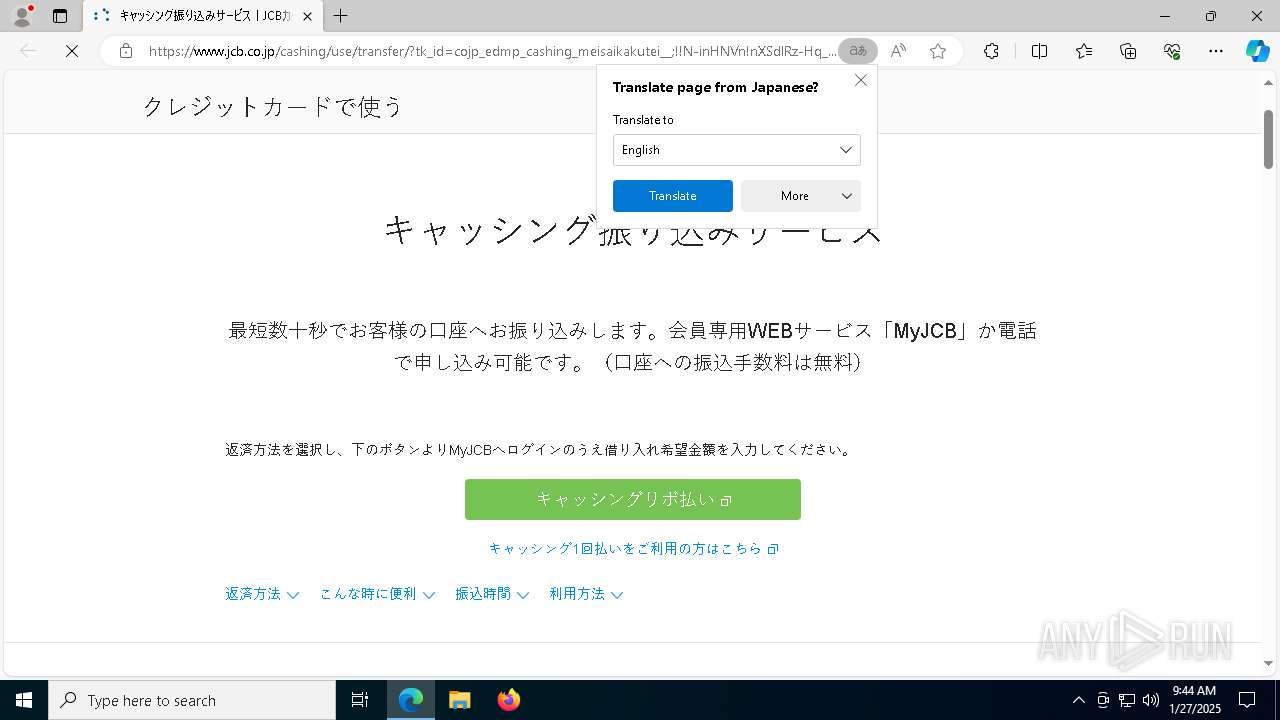Click the taskbar search box
This screenshot has height=720, width=1280.
pos(192,700)
